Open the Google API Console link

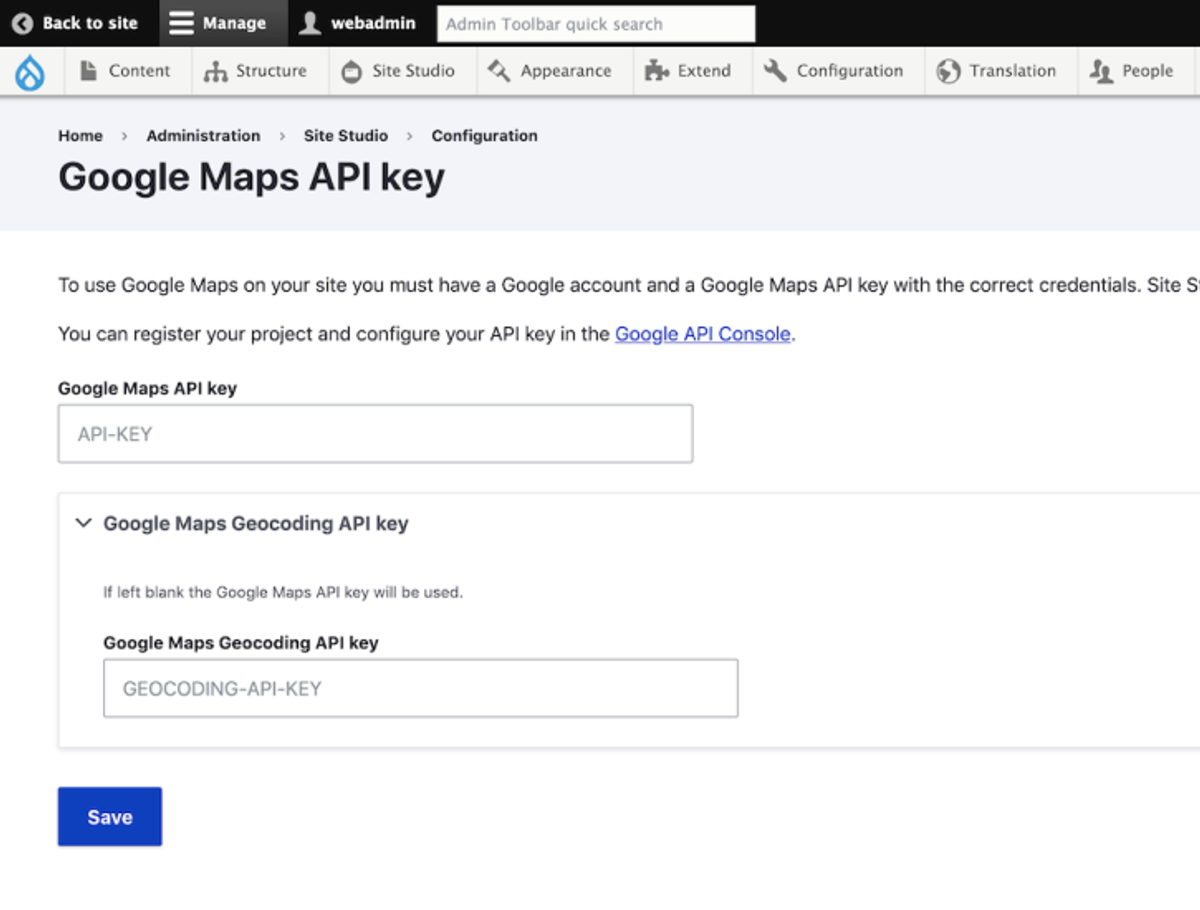(703, 334)
